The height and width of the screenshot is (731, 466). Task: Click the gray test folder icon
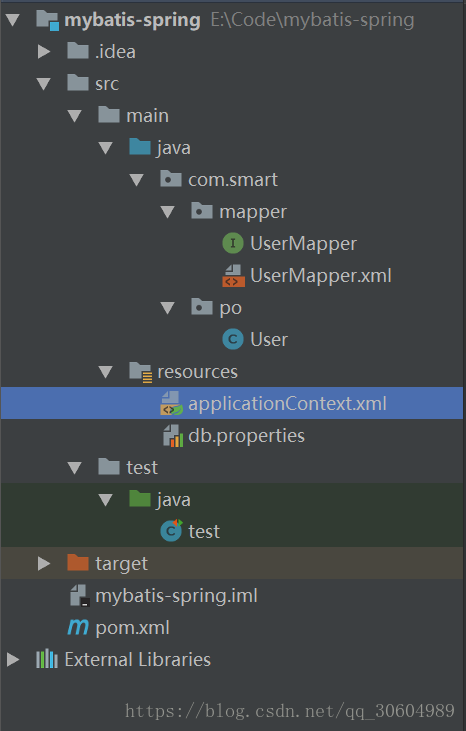109,467
